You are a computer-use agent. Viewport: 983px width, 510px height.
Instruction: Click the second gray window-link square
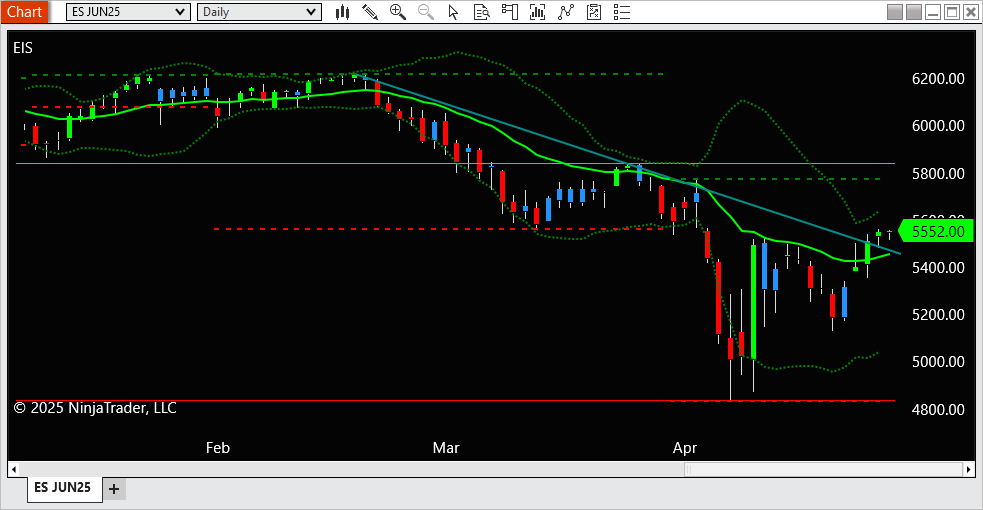tap(914, 12)
